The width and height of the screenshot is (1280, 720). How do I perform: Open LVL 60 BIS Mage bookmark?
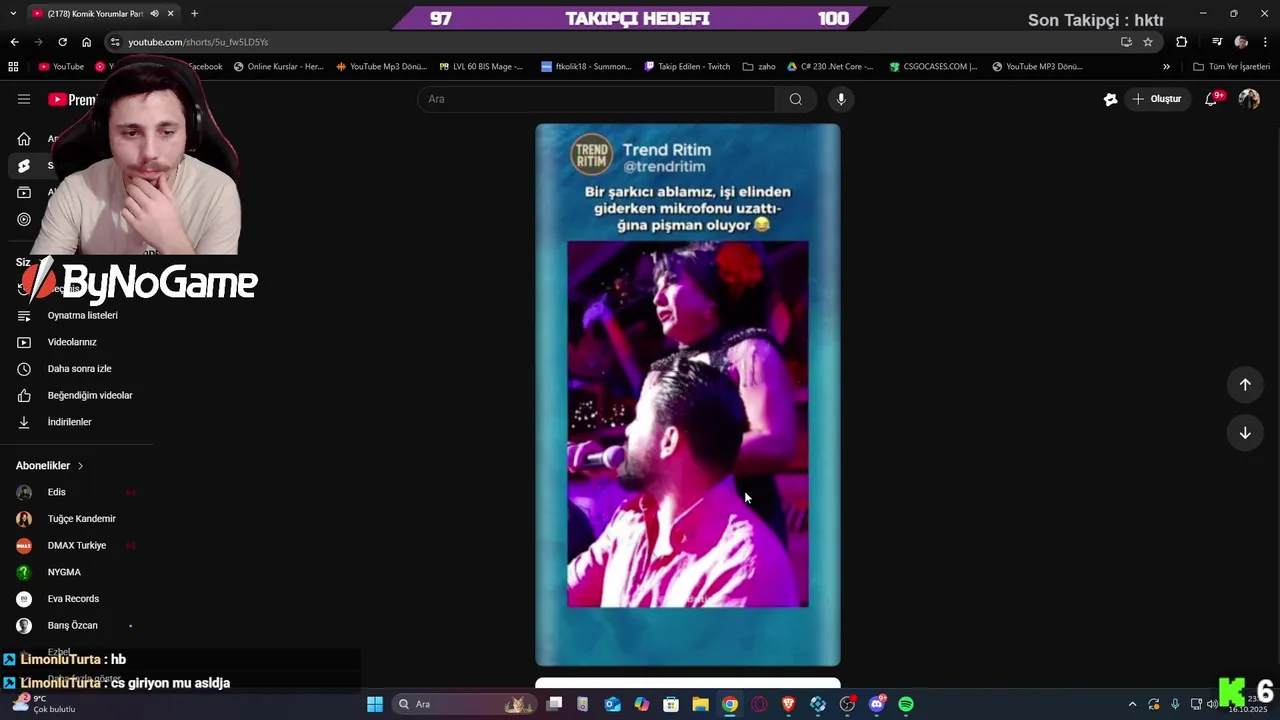point(481,67)
